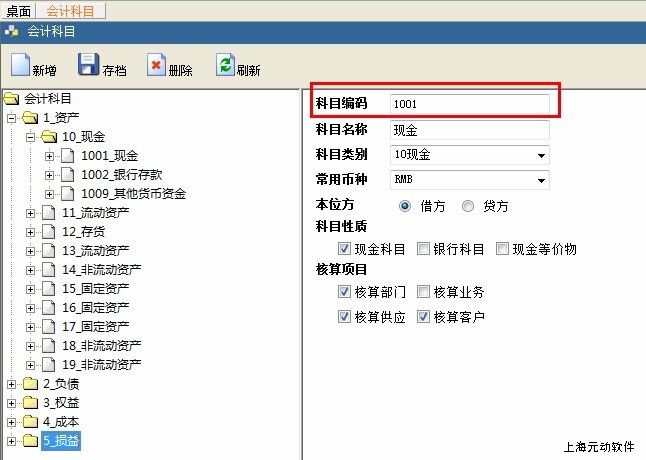This screenshot has height=460, width=646.
Task: Click the 4_成本 folder icon
Action: click(x=30, y=422)
